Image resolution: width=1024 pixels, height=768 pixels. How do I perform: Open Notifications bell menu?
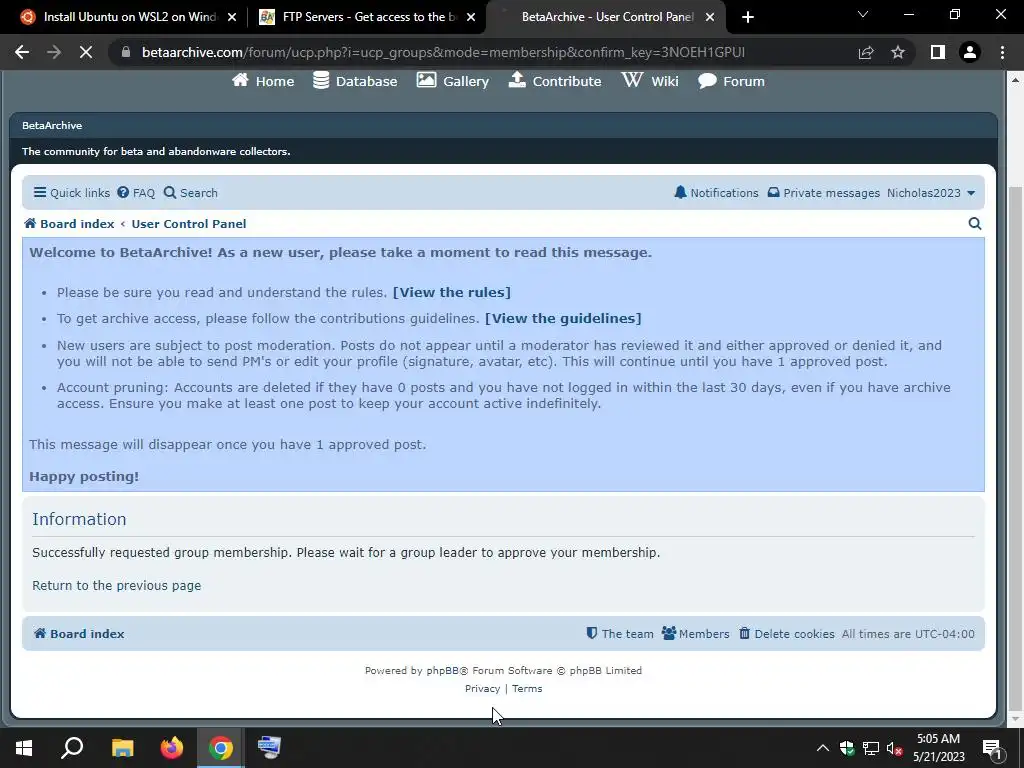point(716,193)
